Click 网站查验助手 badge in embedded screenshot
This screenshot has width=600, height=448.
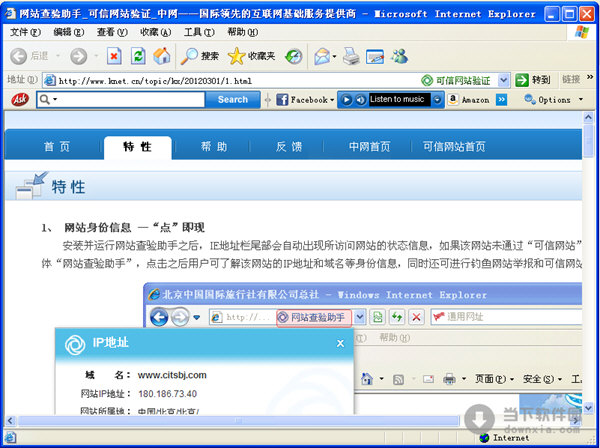[314, 318]
